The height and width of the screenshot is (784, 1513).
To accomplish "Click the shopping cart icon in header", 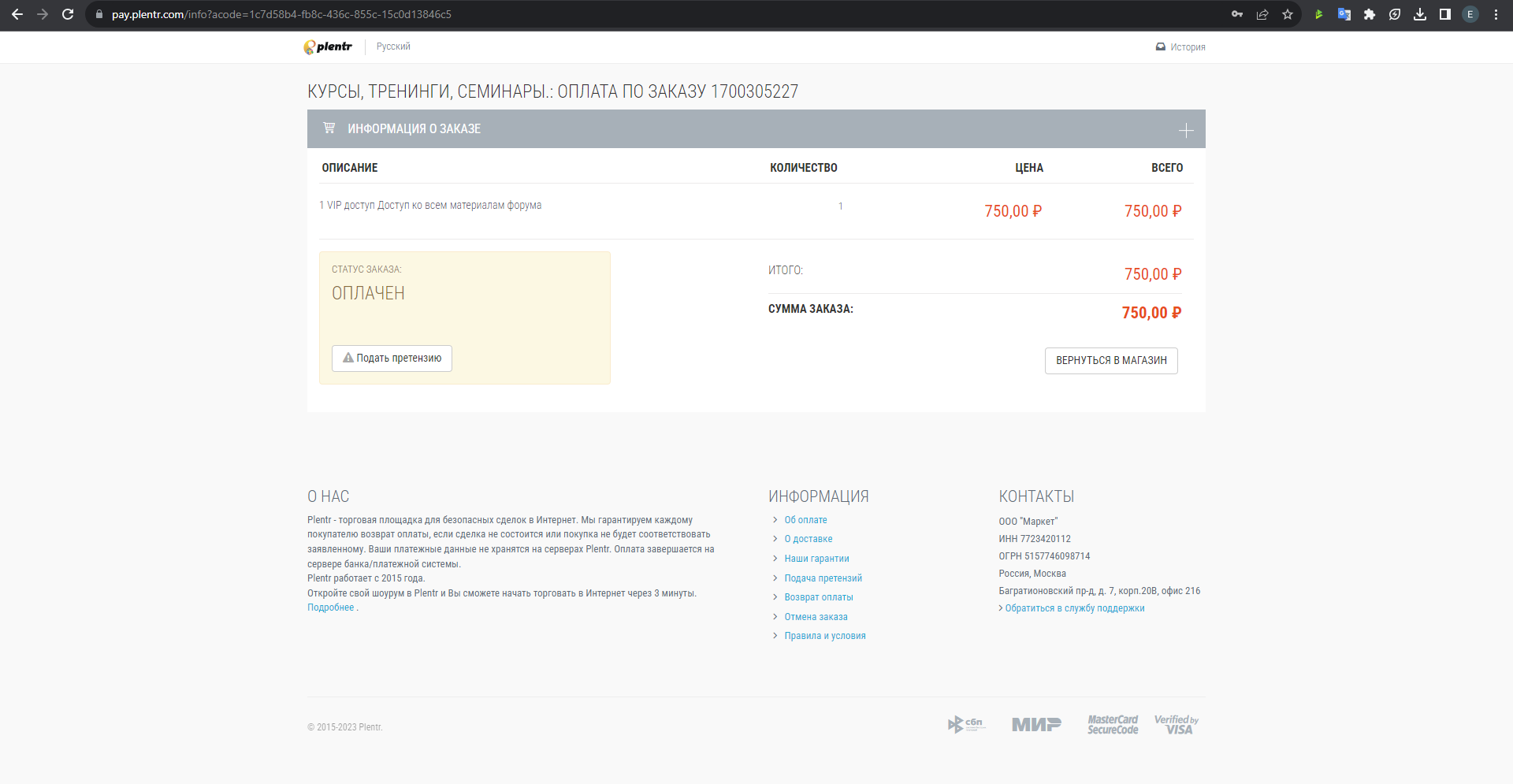I will coord(329,128).
